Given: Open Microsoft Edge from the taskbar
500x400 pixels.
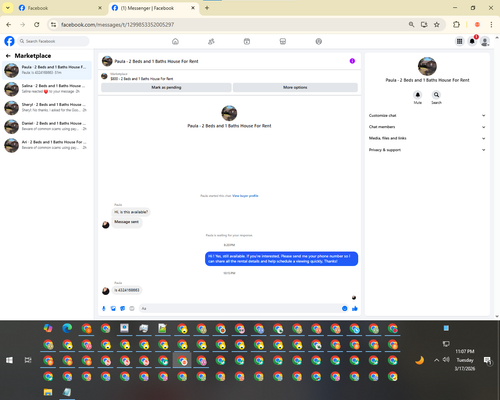Looking at the screenshot, I should [67, 328].
